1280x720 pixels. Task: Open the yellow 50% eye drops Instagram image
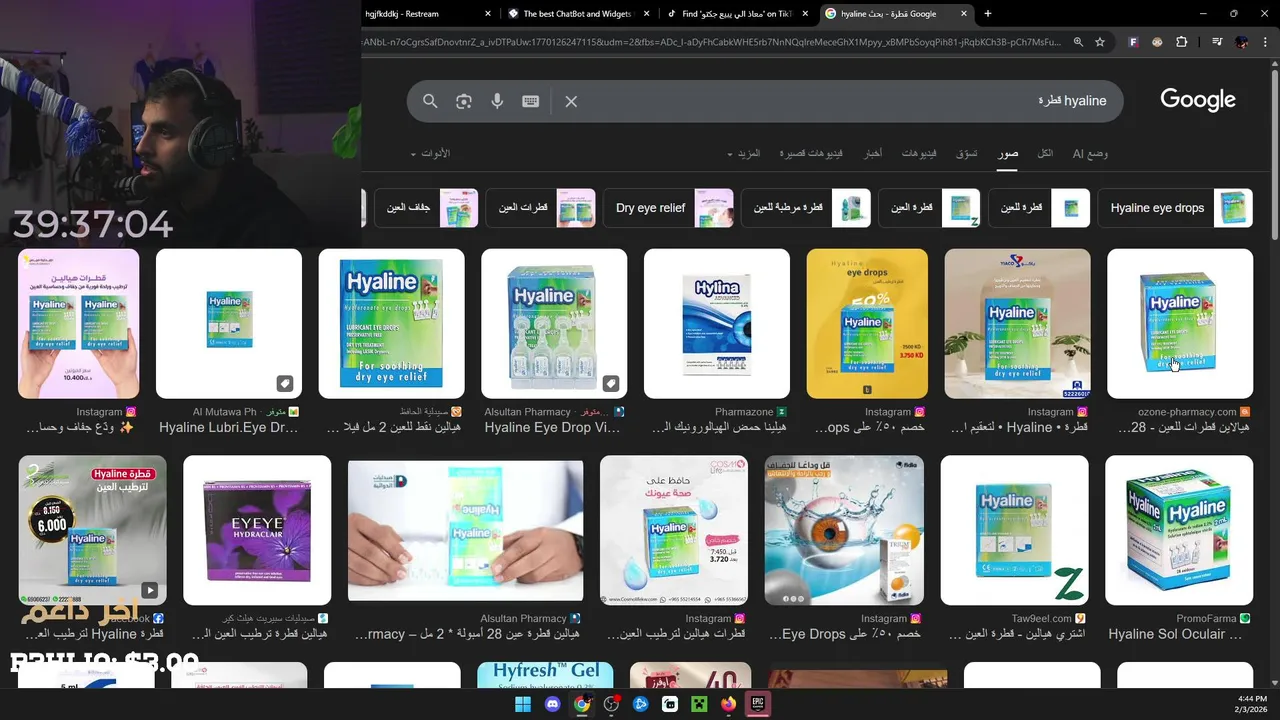click(867, 323)
